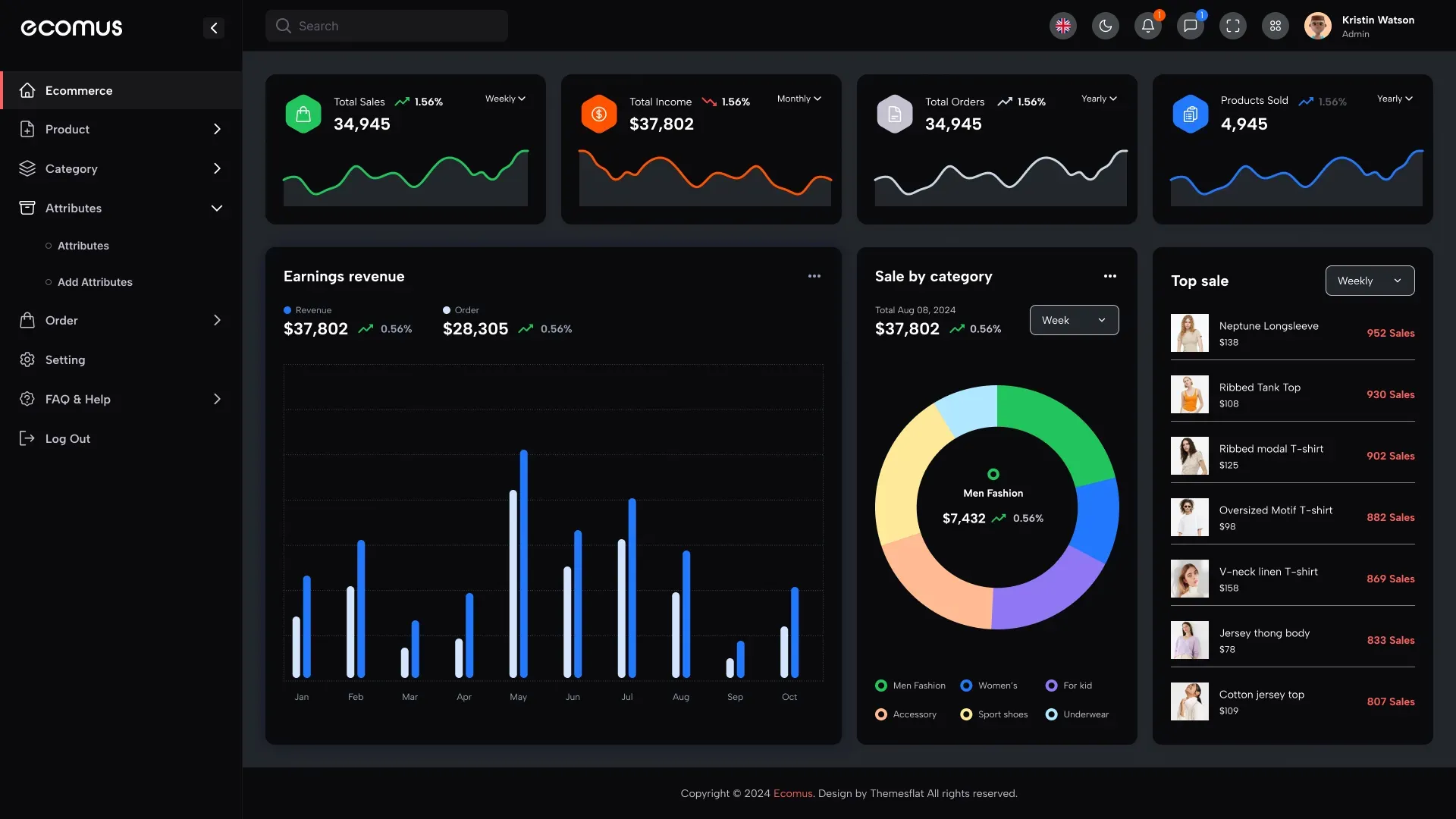Open the notifications bell icon

(x=1148, y=25)
